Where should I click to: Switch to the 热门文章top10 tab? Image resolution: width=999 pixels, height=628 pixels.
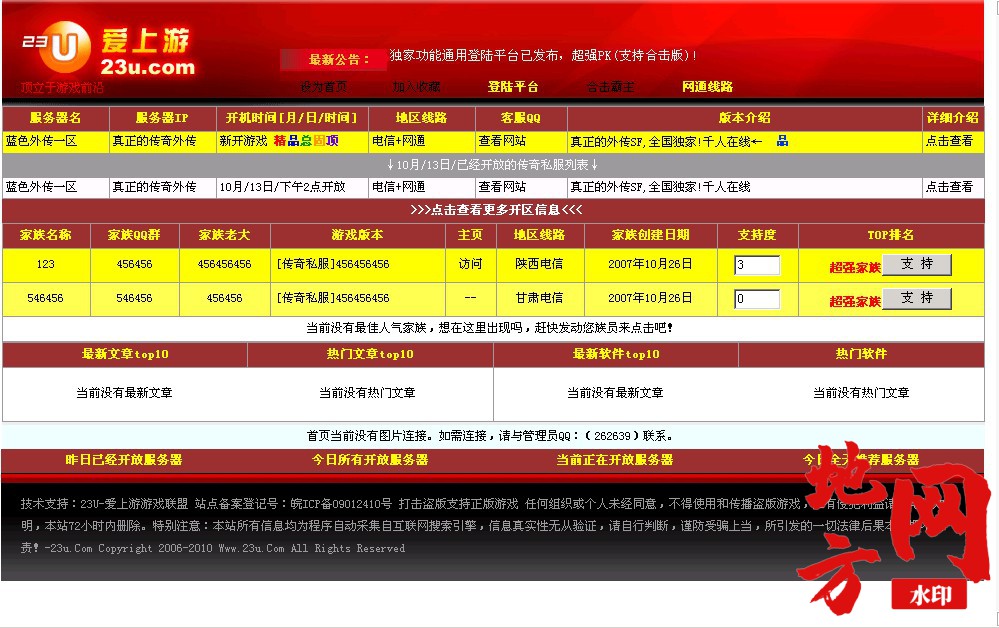[370, 354]
